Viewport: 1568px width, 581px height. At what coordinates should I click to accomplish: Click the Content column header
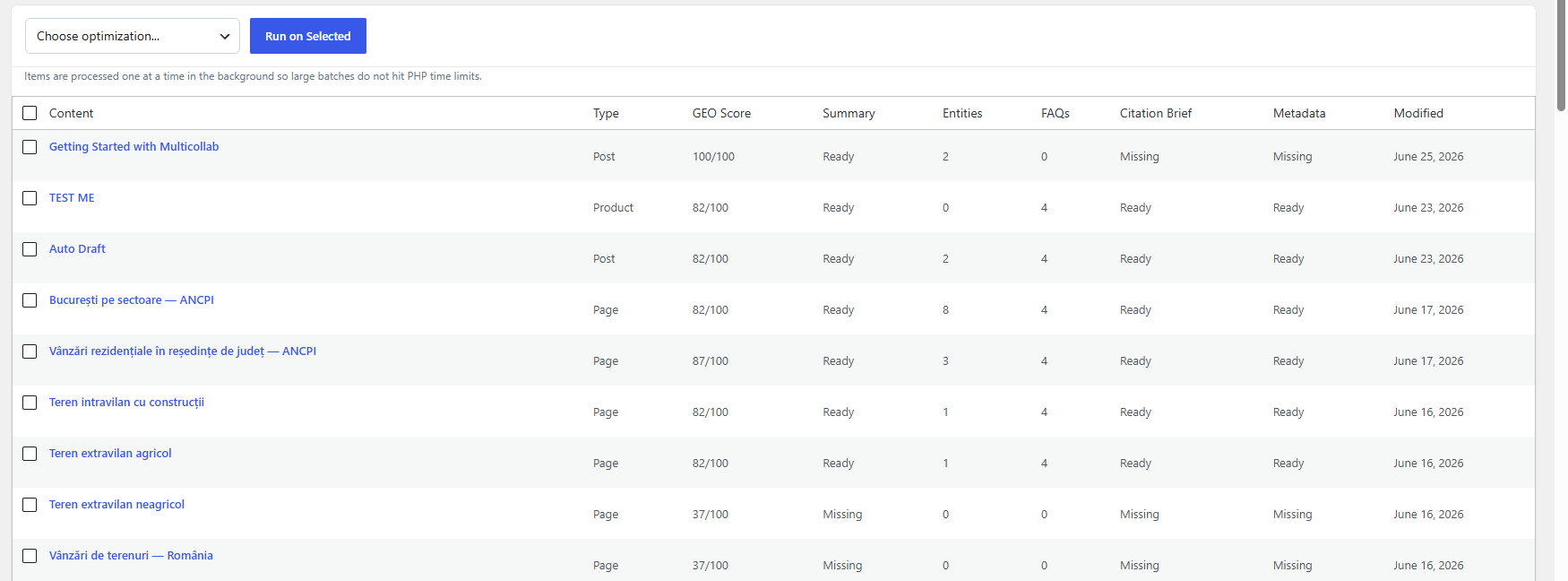click(71, 113)
